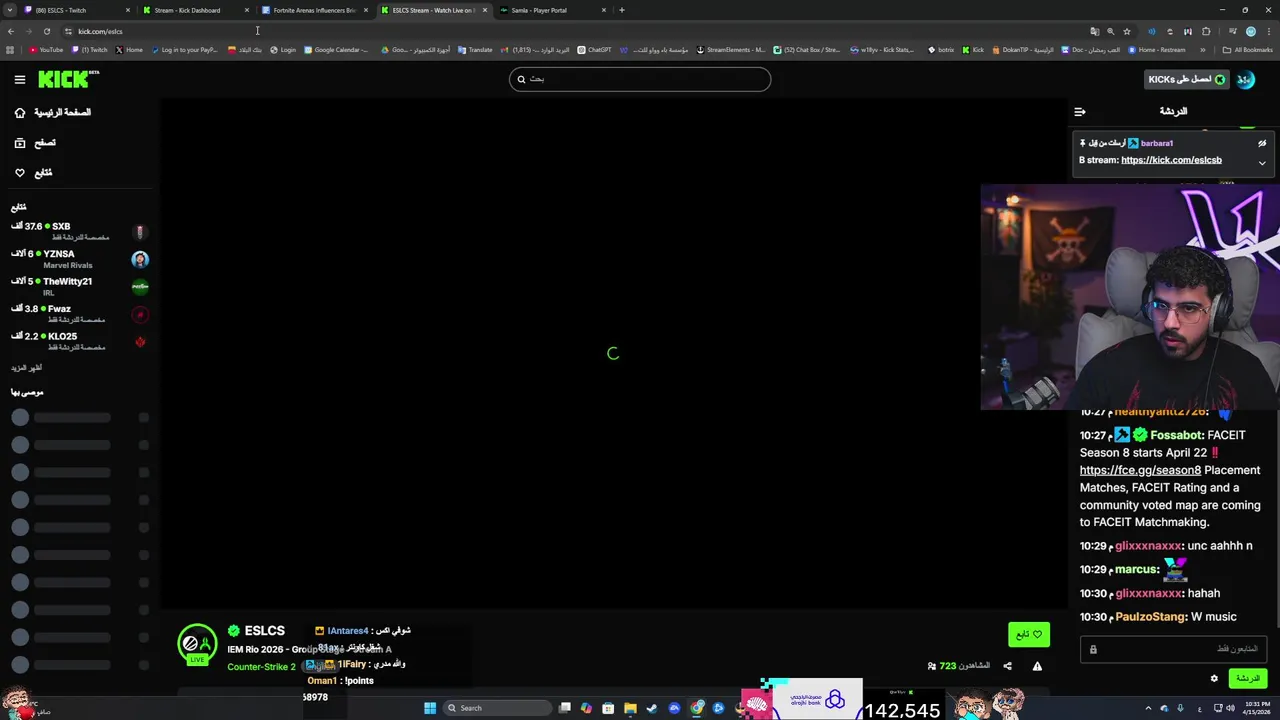Open the StreamElements bookmark
The width and height of the screenshot is (1280, 720).
point(730,50)
